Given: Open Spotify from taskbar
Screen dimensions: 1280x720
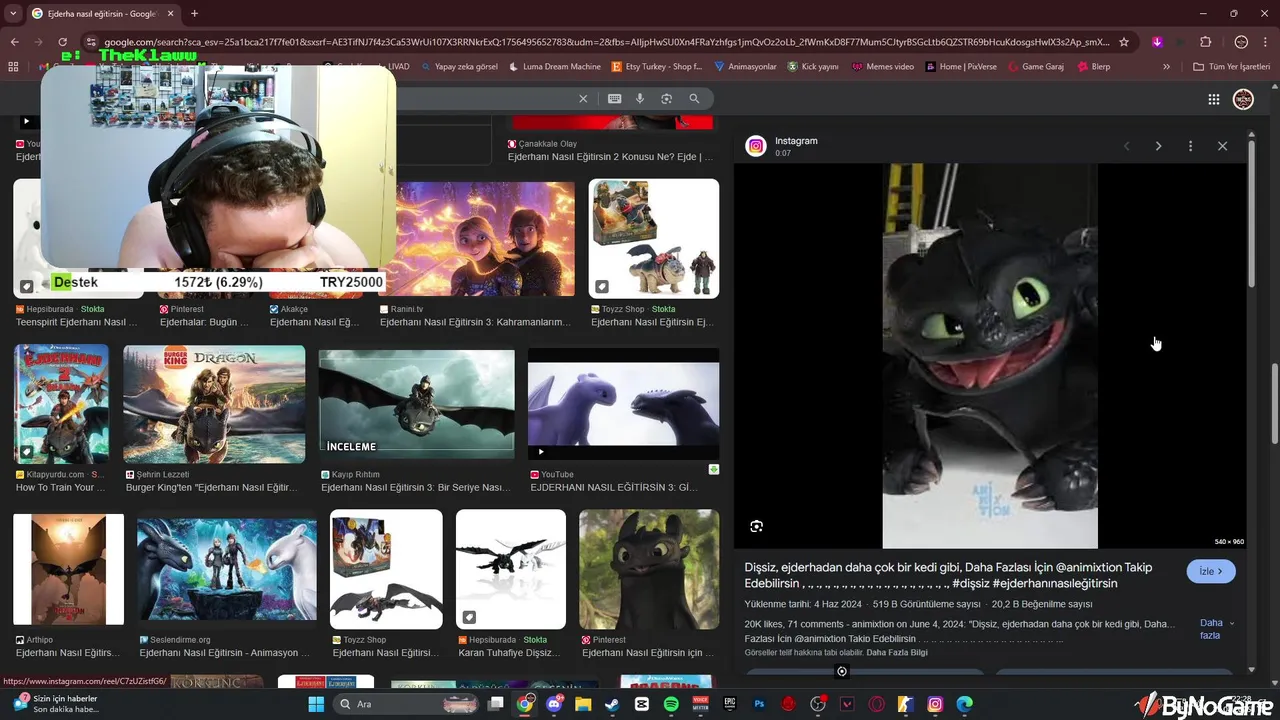Looking at the screenshot, I should click(x=671, y=704).
